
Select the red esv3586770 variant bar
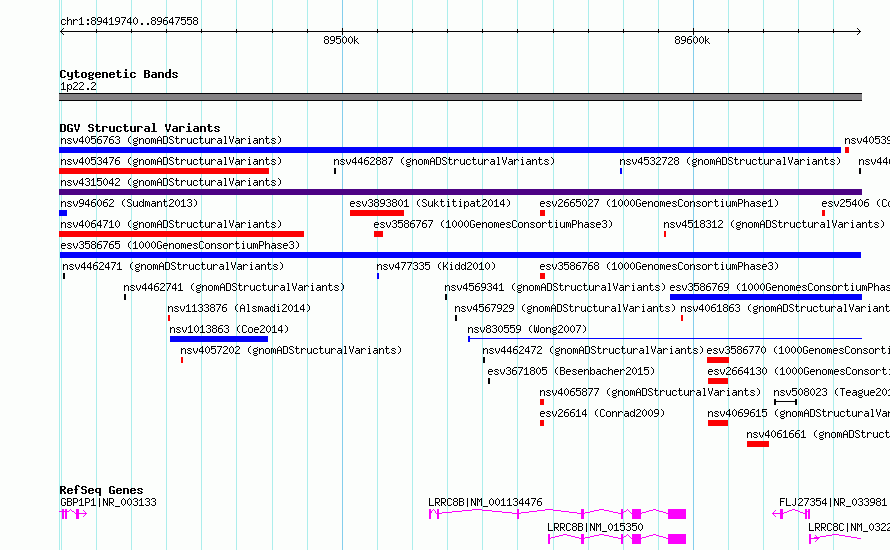pos(717,360)
